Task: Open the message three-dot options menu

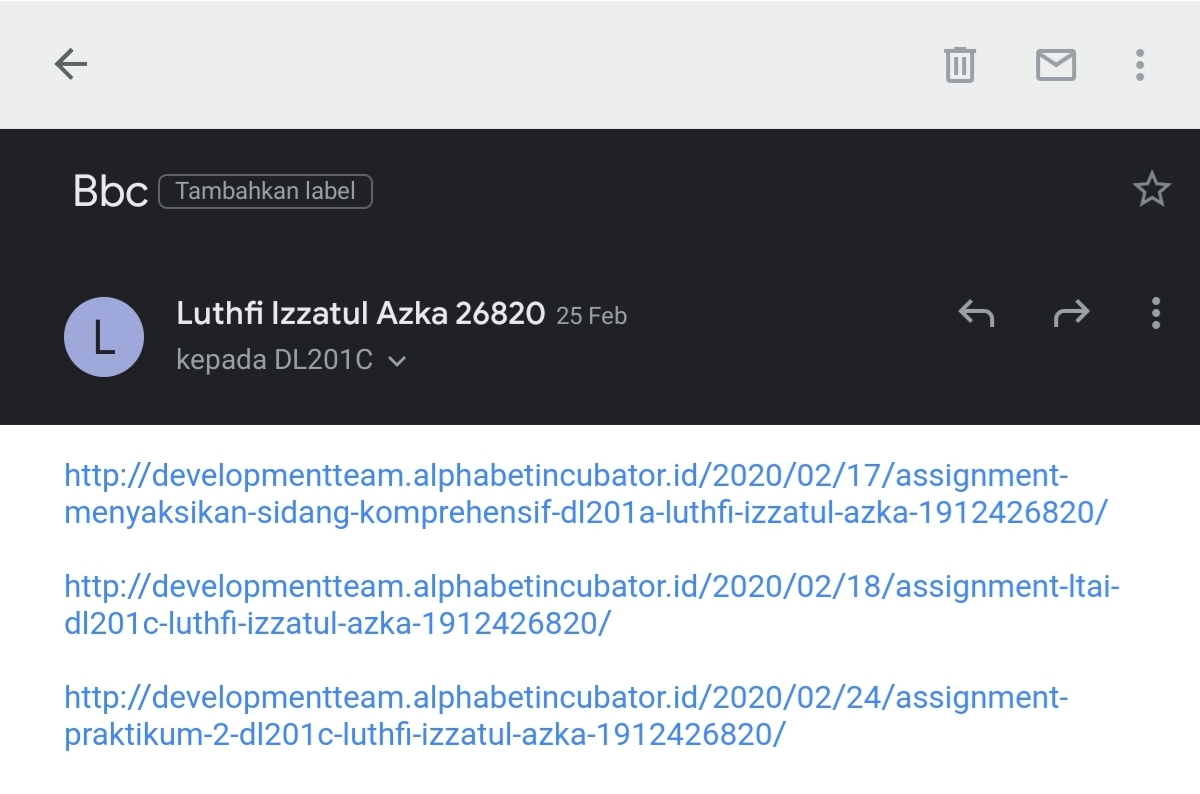Action: pos(1155,314)
